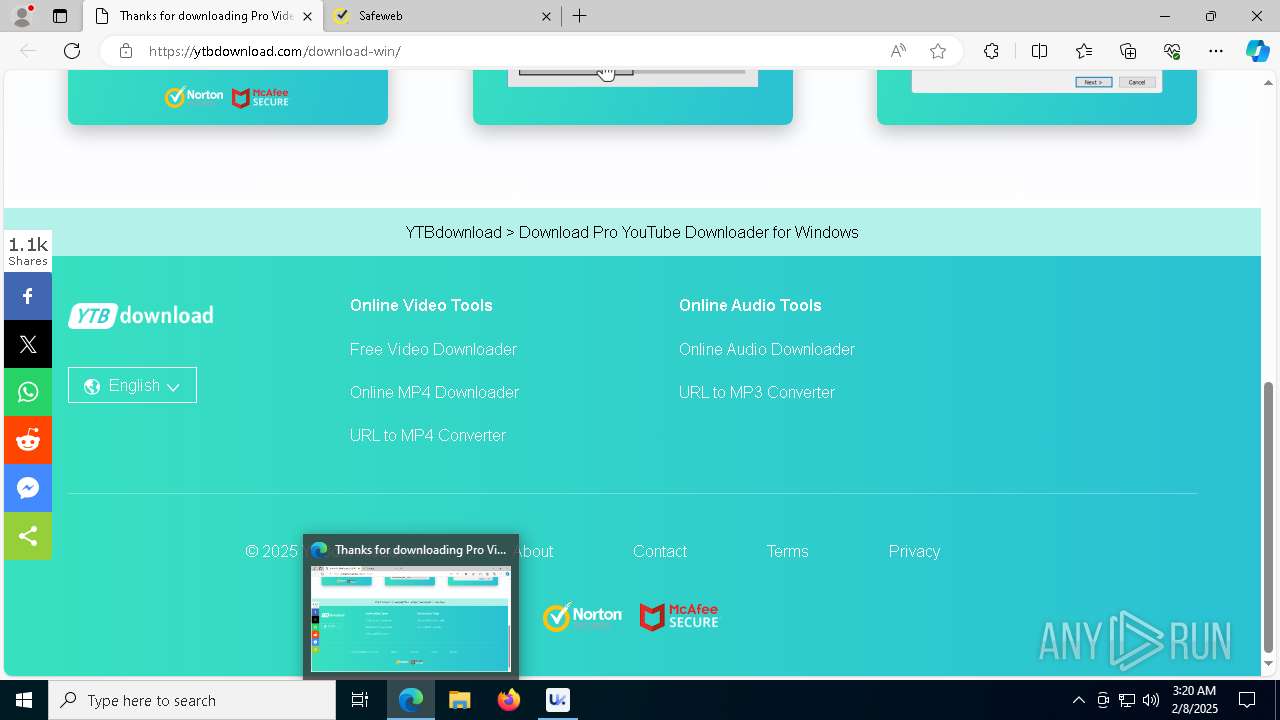The image size is (1280, 720).
Task: Enable split screen in Edge
Action: click(x=1039, y=51)
